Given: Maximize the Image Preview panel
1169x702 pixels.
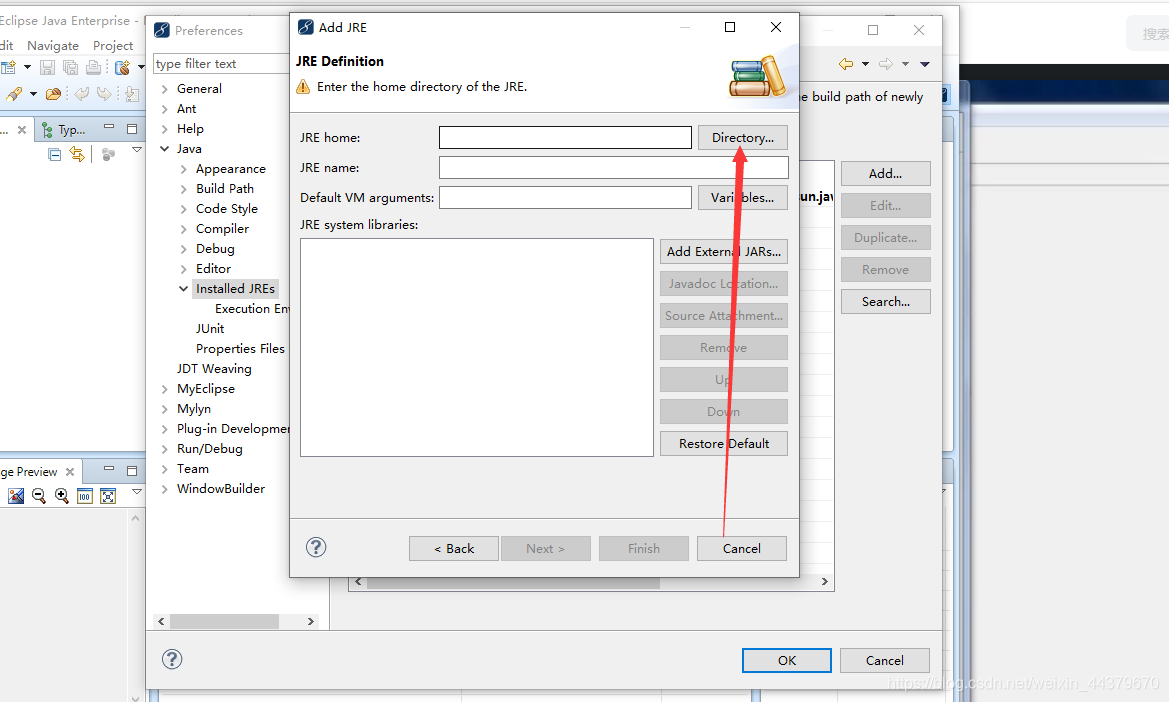Looking at the screenshot, I should click(x=132, y=471).
